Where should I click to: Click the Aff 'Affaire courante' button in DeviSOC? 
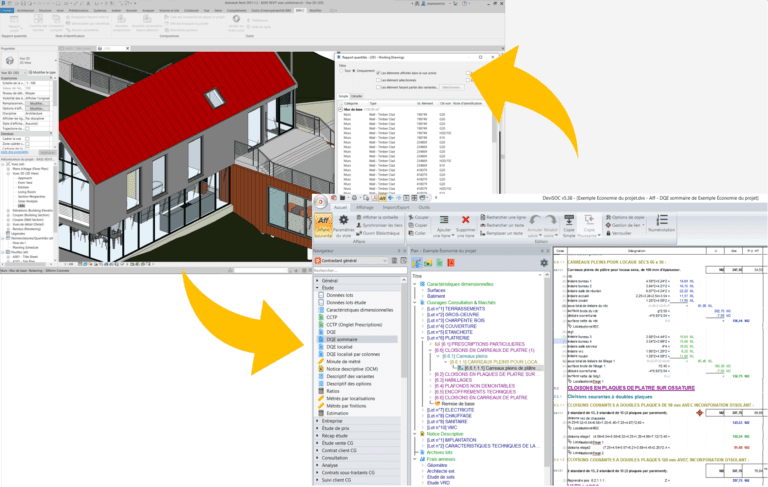click(323, 226)
